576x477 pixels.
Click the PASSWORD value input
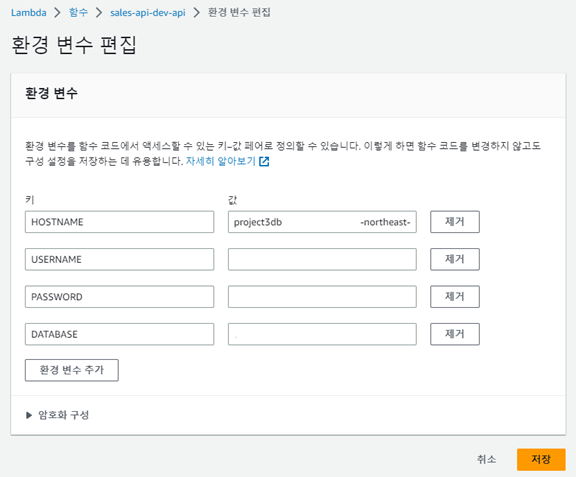pos(322,297)
